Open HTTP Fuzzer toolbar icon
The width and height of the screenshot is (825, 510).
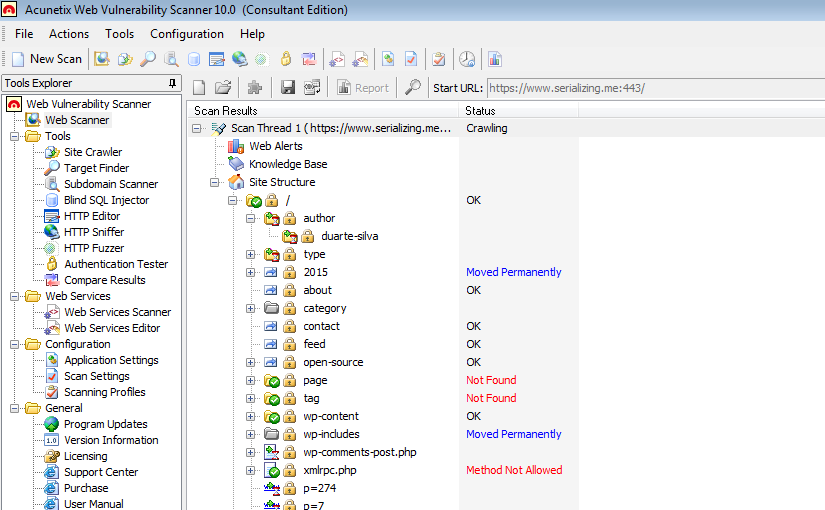[x=261, y=59]
